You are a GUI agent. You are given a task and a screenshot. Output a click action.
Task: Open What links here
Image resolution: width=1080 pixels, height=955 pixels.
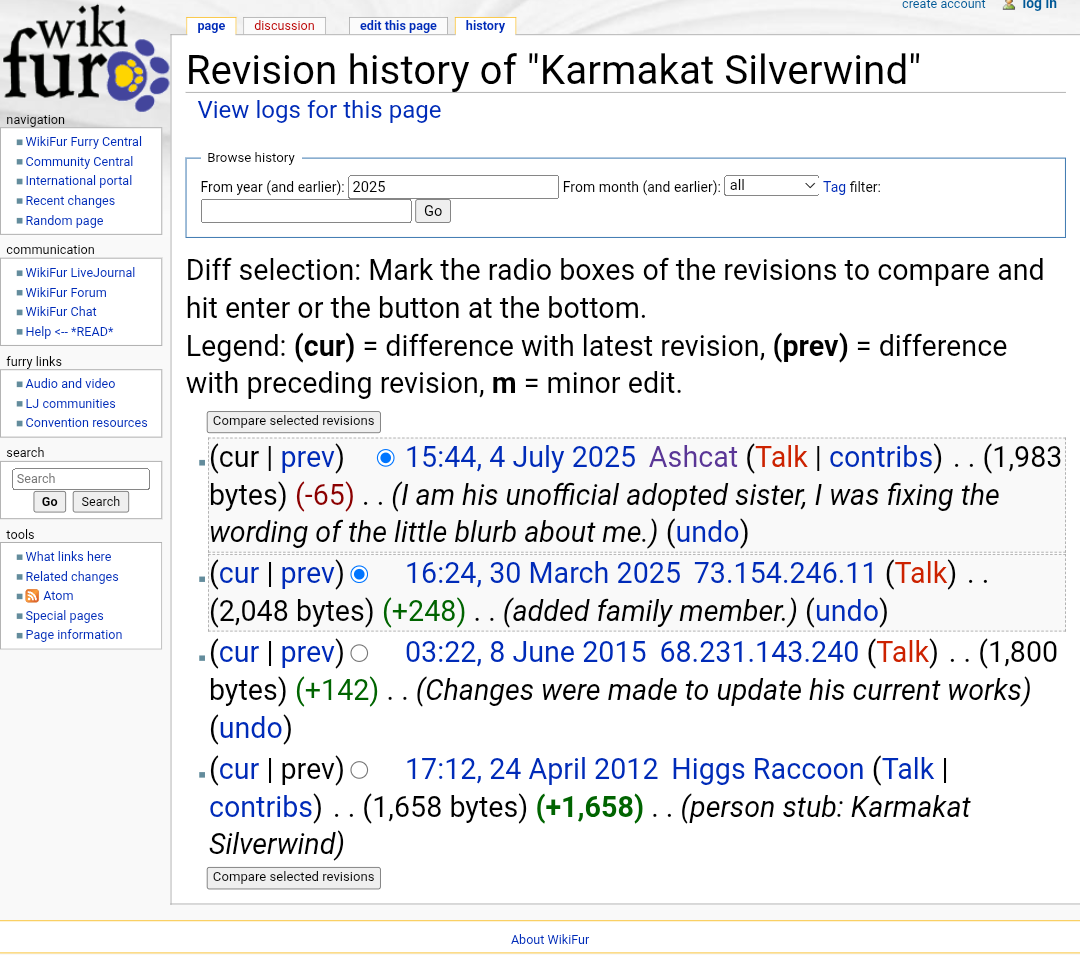pos(68,557)
